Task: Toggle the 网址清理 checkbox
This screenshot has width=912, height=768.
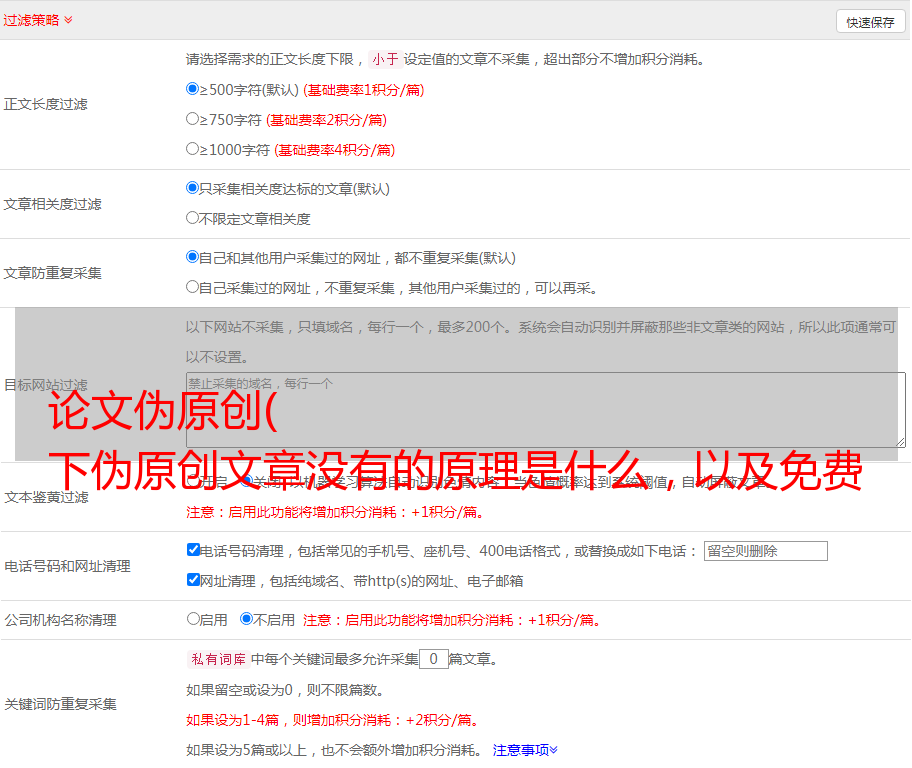Action: tap(193, 580)
